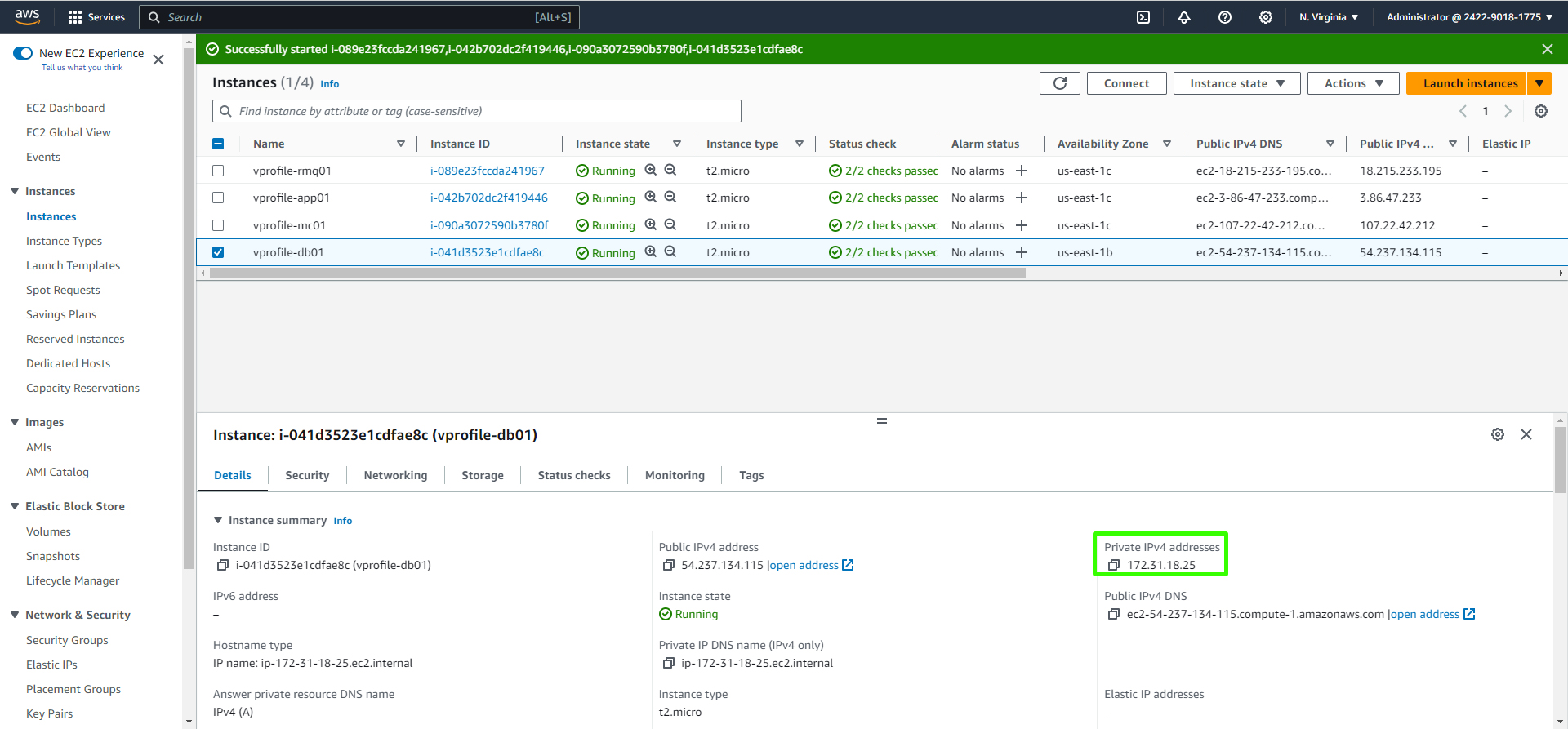Collapse the Elastic Block Store section
1568x729 pixels.
point(15,506)
